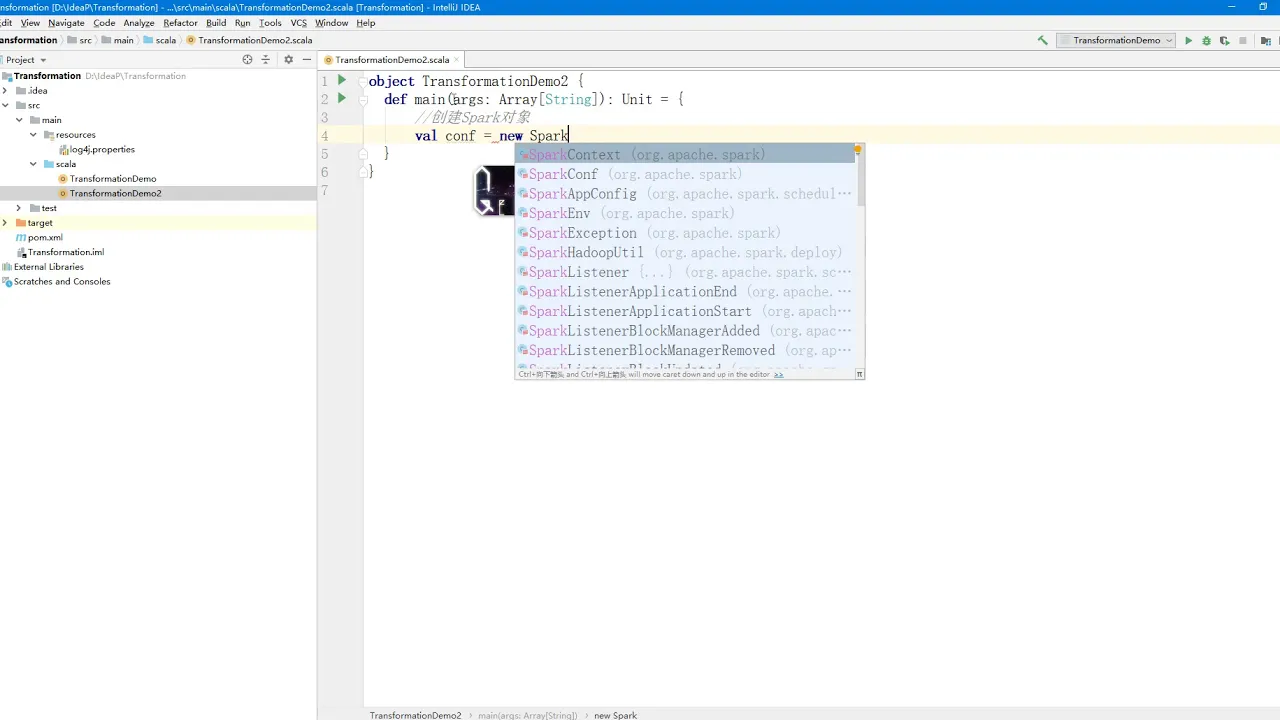Choose SparkListenerApplicationEnd from completion list
This screenshot has width=1280, height=720.
(685, 292)
